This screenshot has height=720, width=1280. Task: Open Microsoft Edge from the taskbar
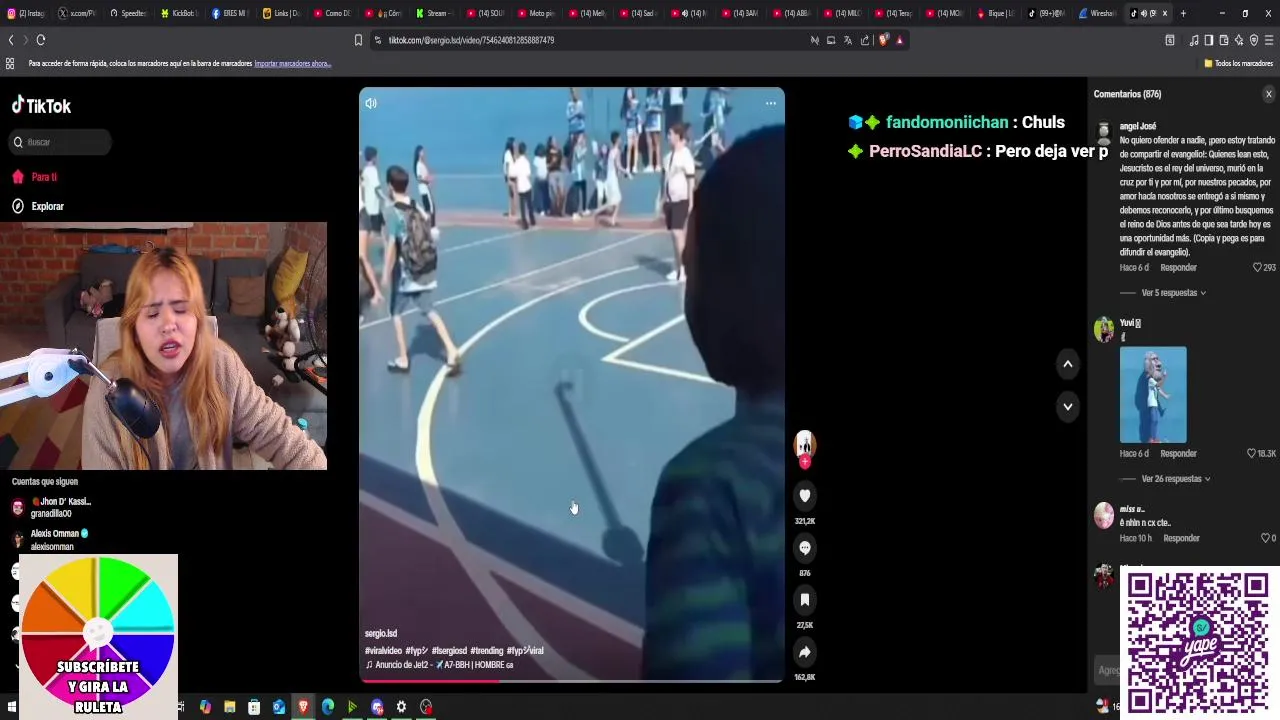coord(328,707)
